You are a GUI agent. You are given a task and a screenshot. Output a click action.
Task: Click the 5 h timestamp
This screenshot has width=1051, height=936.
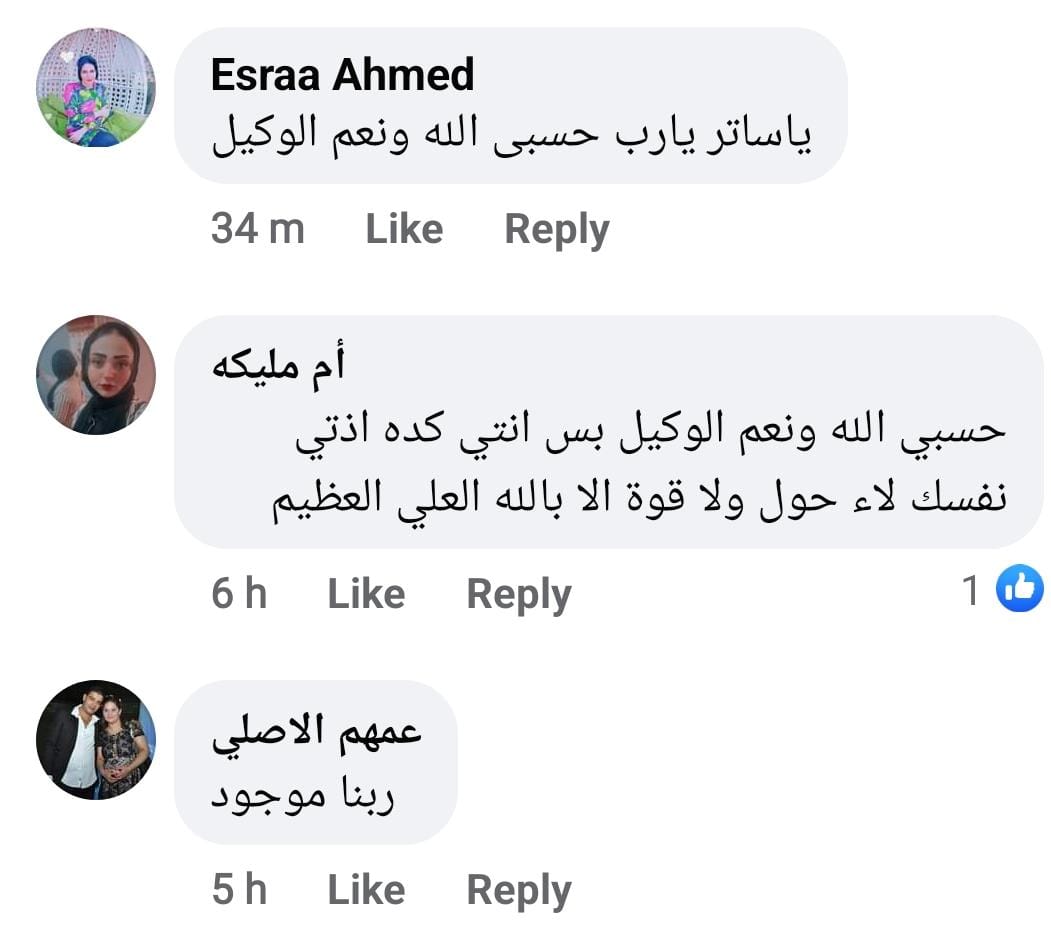pos(239,889)
